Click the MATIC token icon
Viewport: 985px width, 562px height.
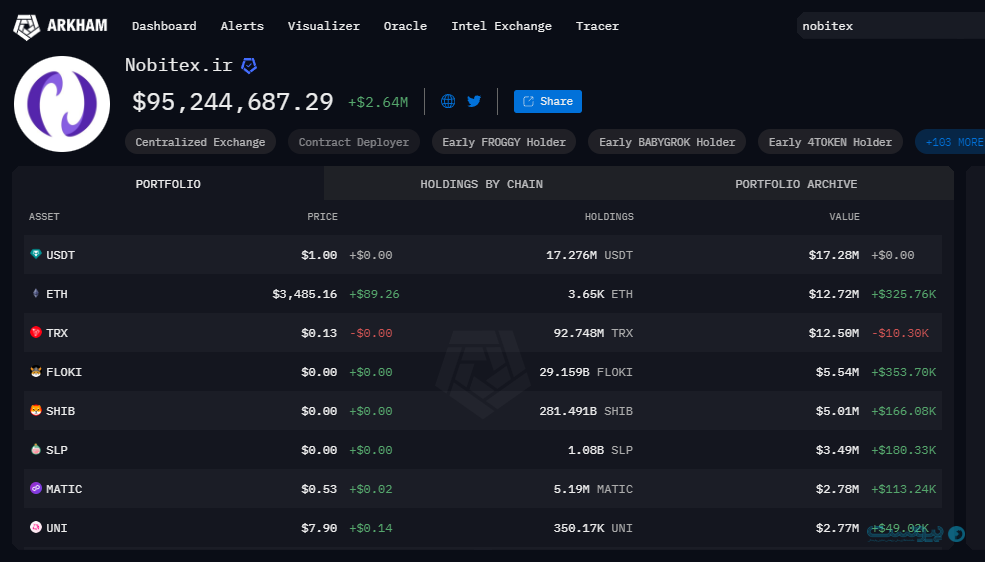pos(36,488)
